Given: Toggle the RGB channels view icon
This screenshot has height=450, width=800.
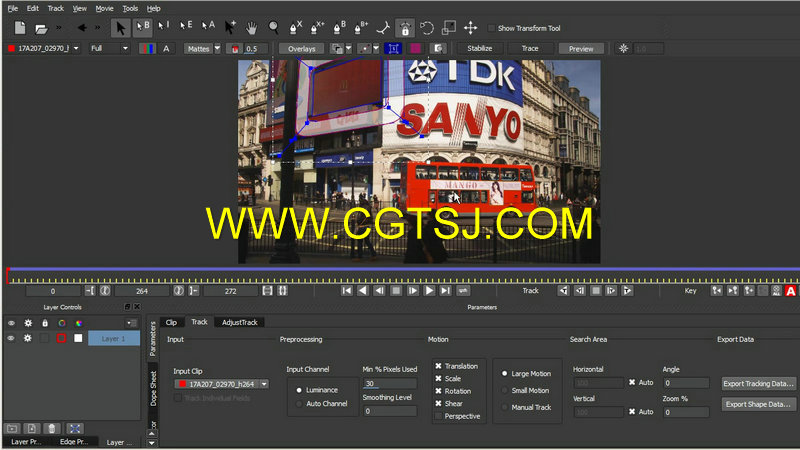Looking at the screenshot, I should [x=147, y=48].
